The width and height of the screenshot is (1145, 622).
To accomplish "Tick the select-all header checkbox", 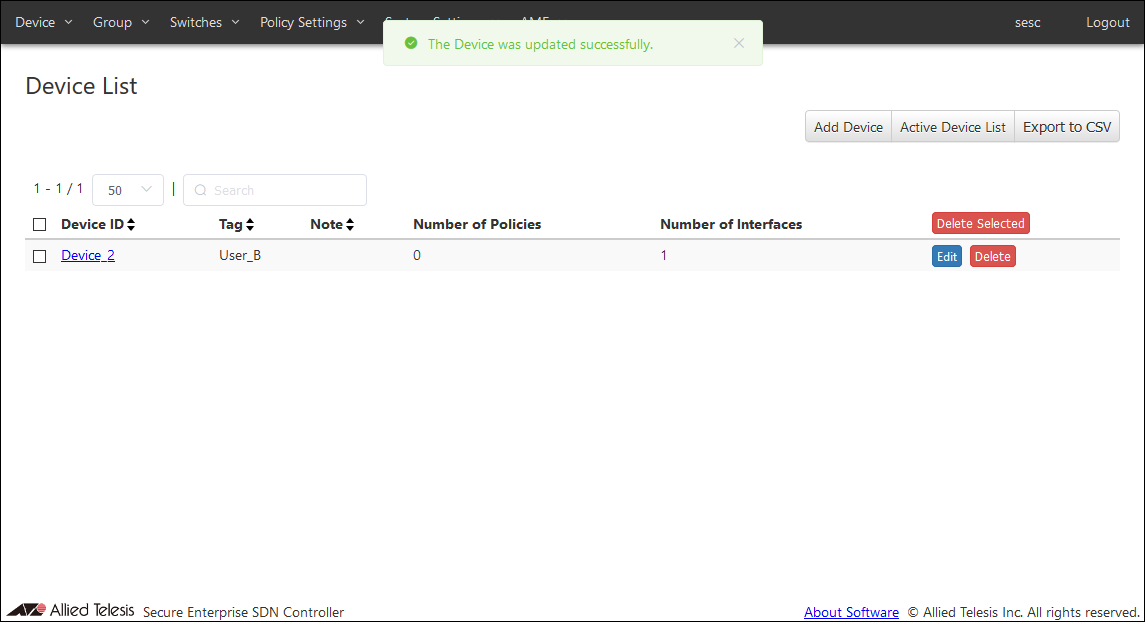I will [40, 225].
